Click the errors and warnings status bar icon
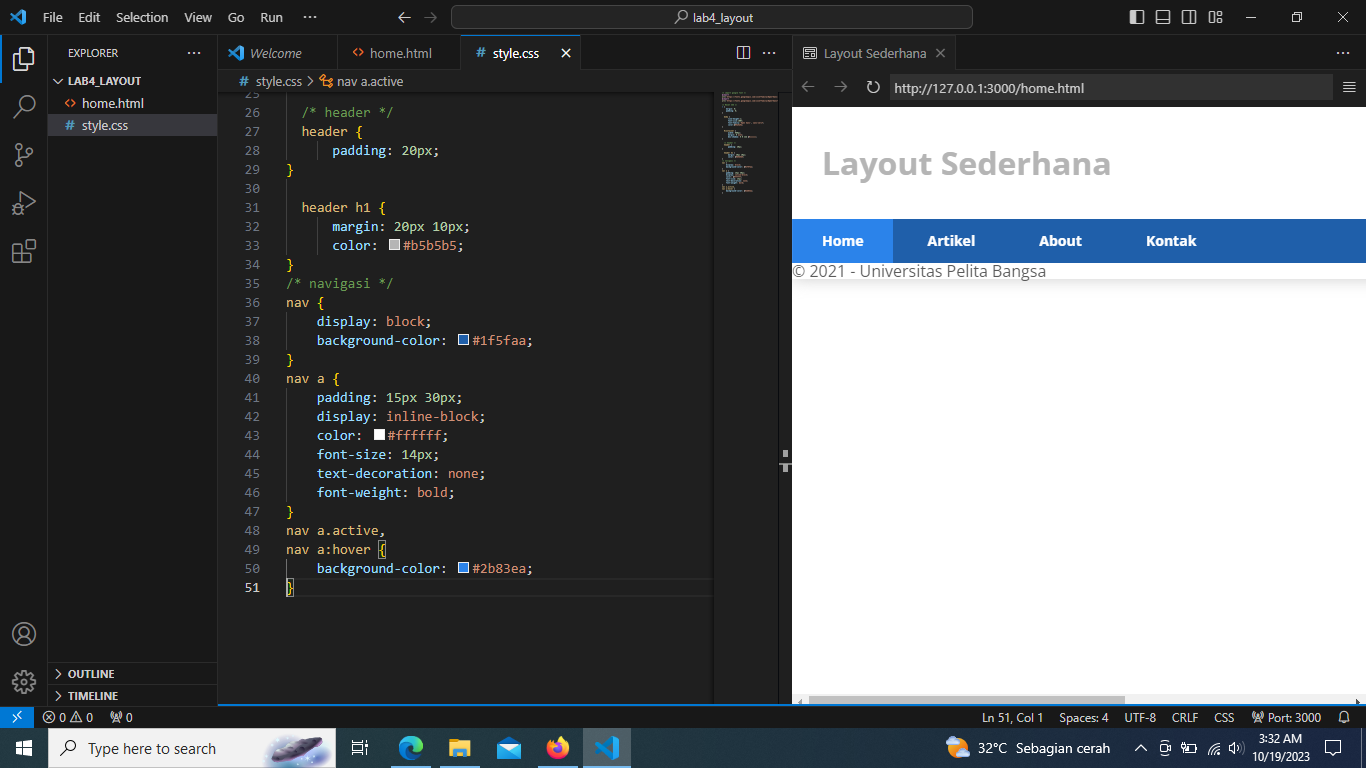 (x=68, y=717)
